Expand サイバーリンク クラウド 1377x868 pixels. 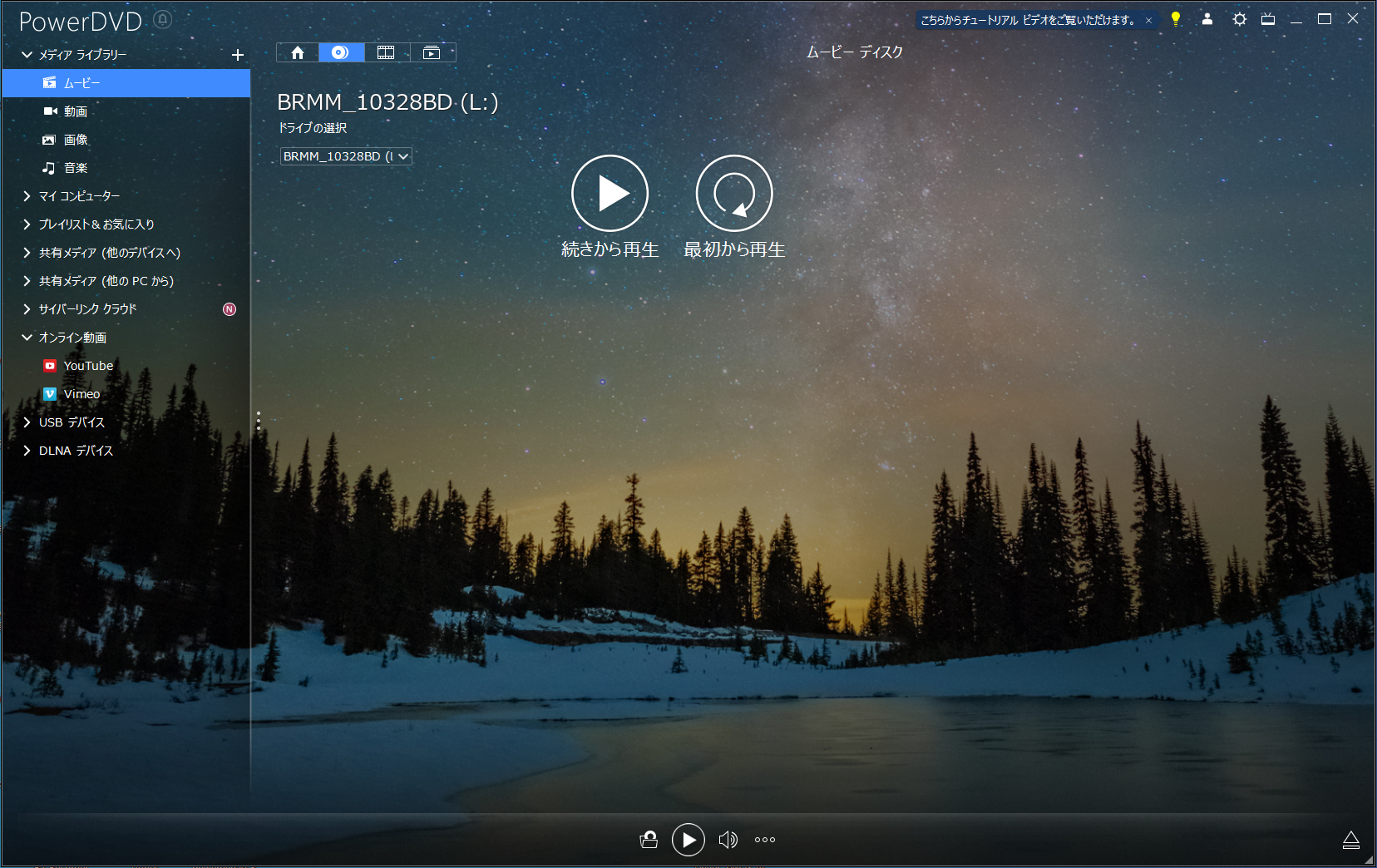27,309
